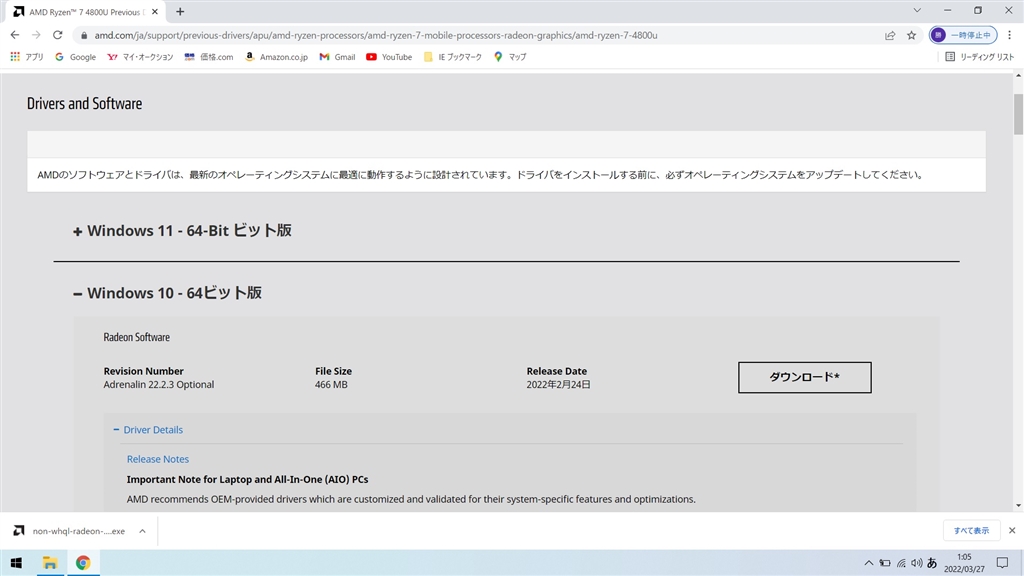The width and height of the screenshot is (1024, 576).
Task: Click the Adrenalin 22.2.3 Optional text
Action: point(159,385)
